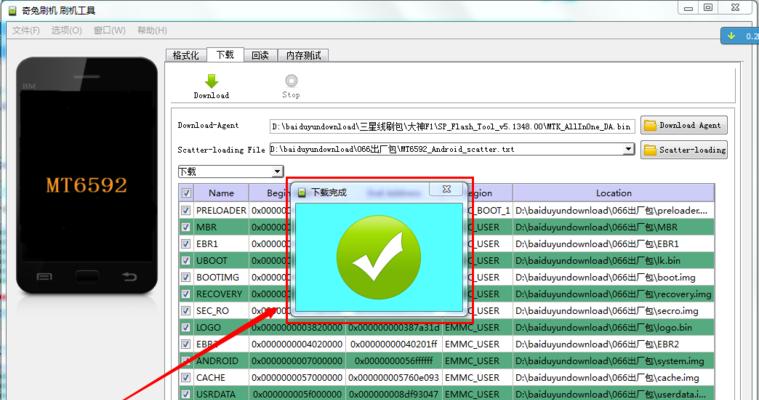Viewport: 759px width, 400px height.
Task: Click the secro.img location cell
Action: (613, 310)
